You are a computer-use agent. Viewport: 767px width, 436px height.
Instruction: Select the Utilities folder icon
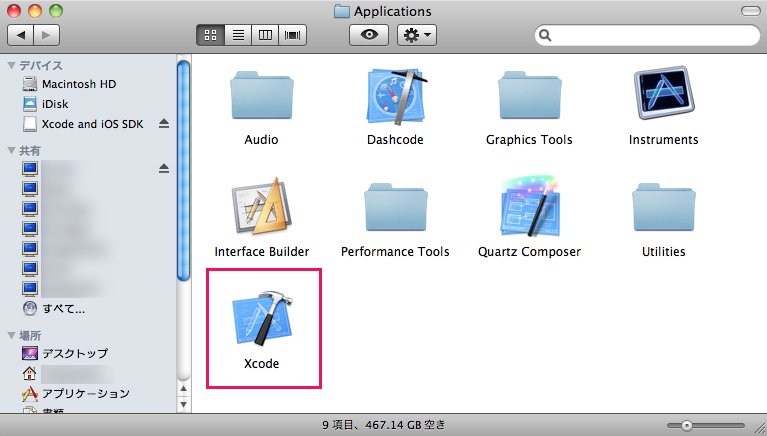[664, 207]
